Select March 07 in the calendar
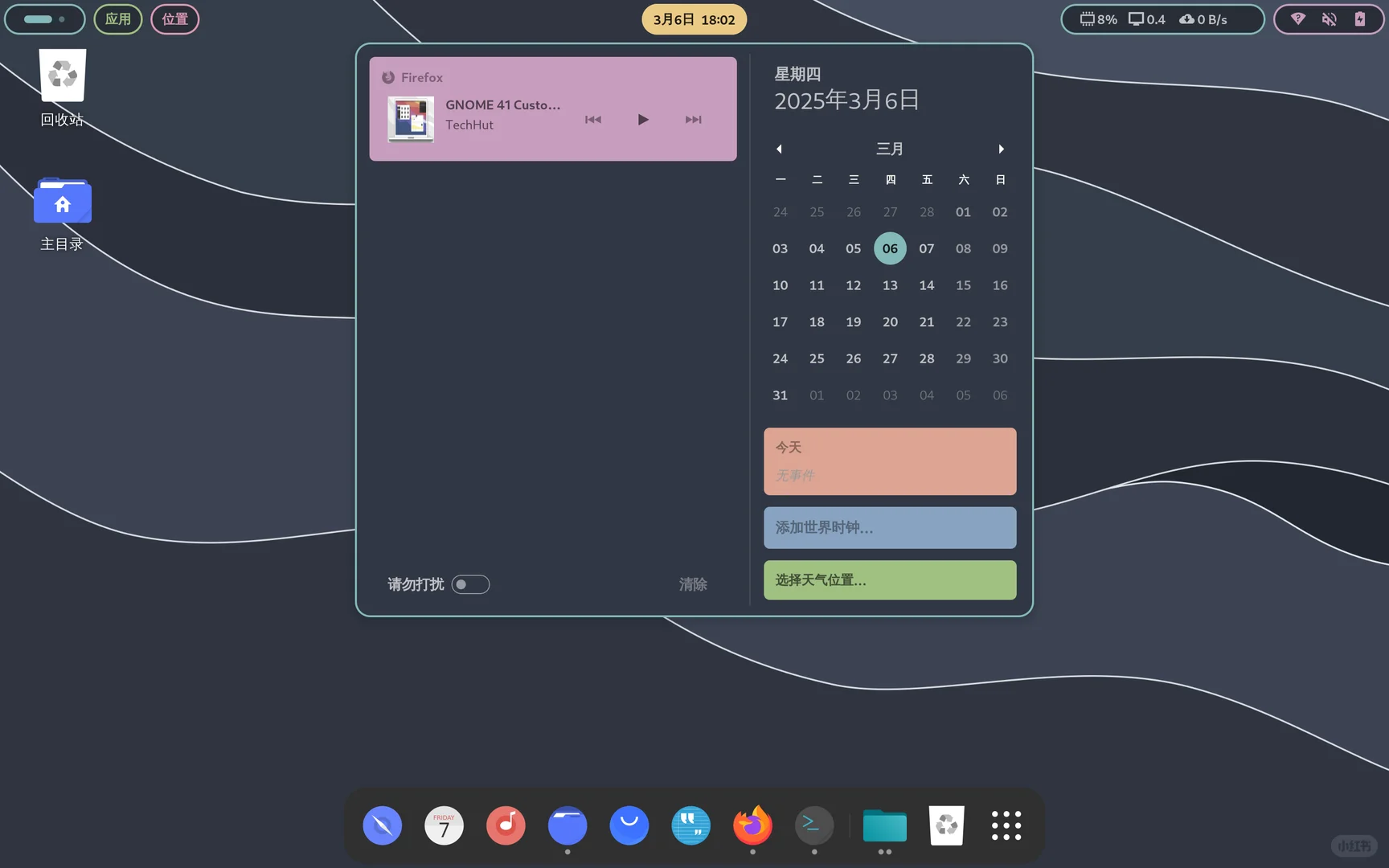The image size is (1389, 868). click(927, 248)
